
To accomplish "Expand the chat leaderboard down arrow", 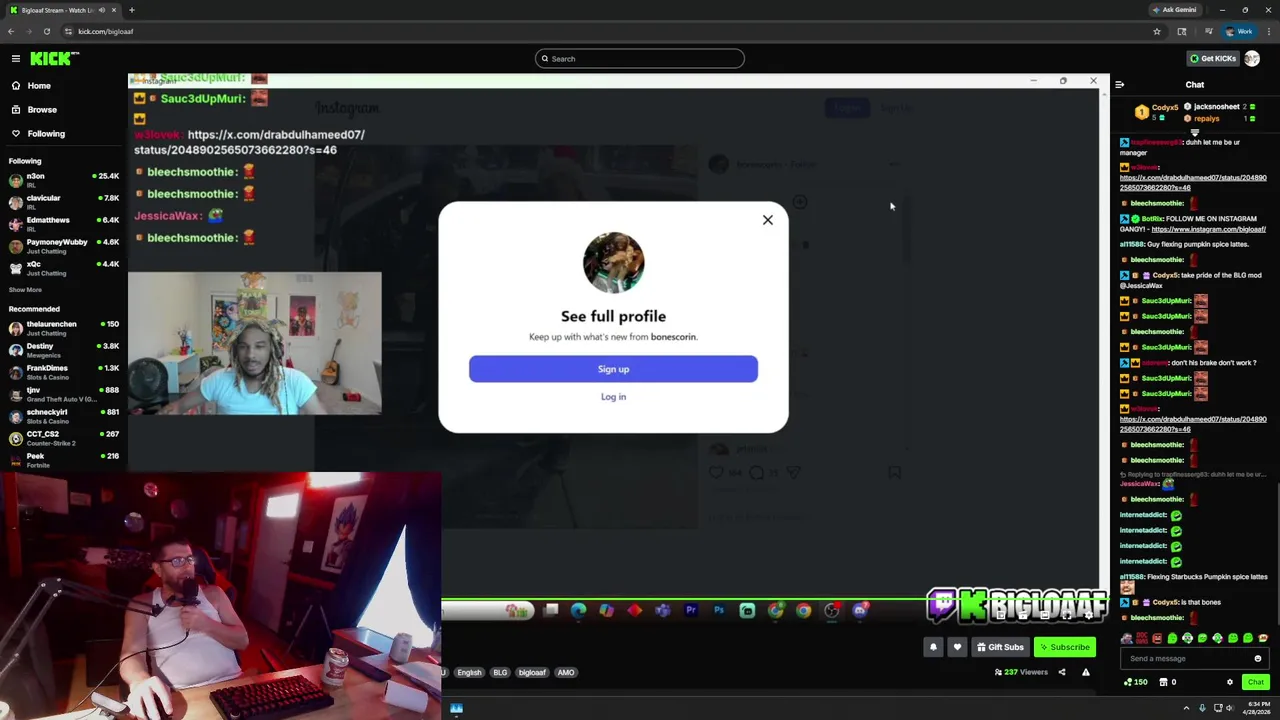I will pos(1194,132).
